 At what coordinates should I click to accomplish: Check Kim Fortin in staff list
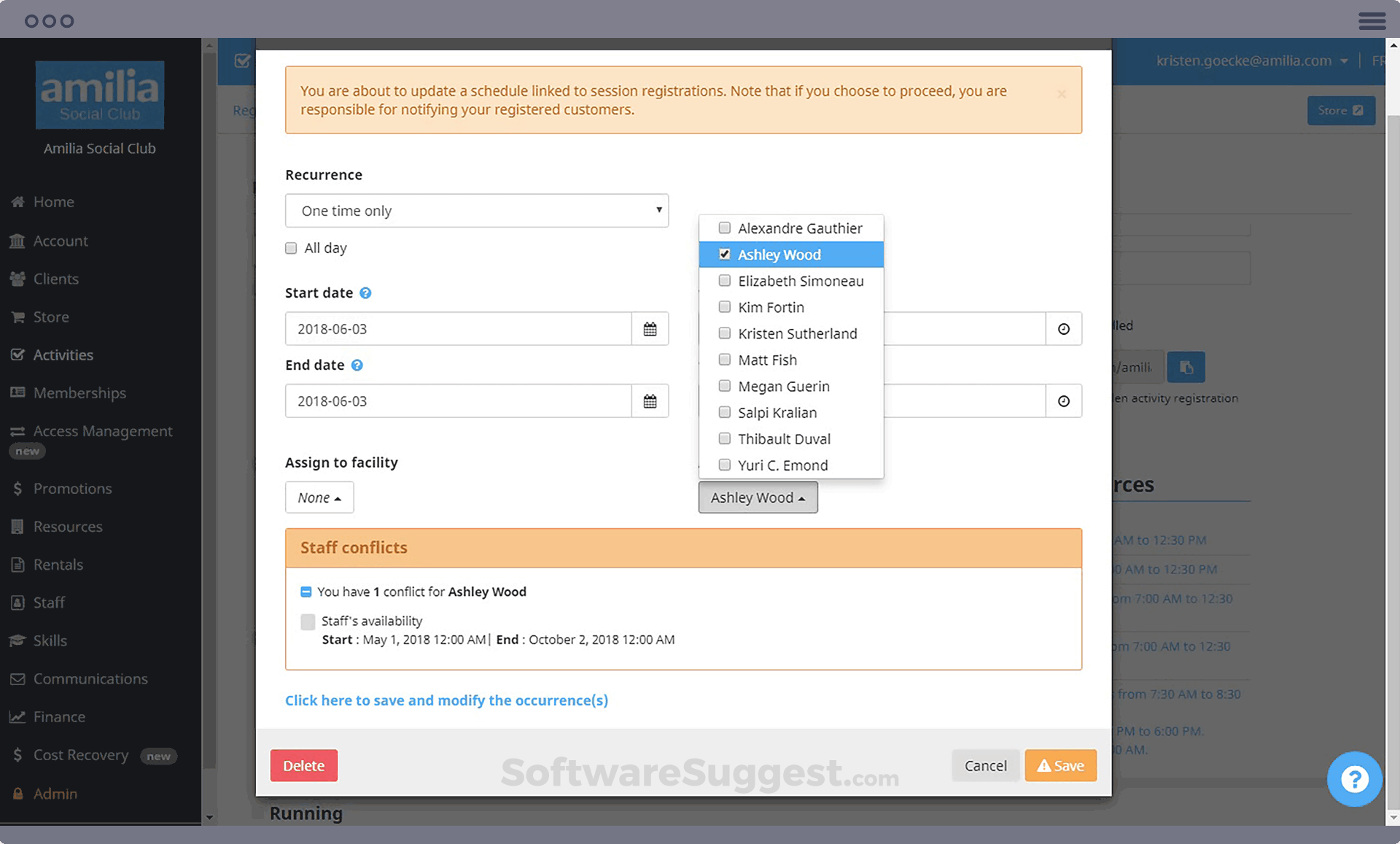pyautogui.click(x=724, y=307)
